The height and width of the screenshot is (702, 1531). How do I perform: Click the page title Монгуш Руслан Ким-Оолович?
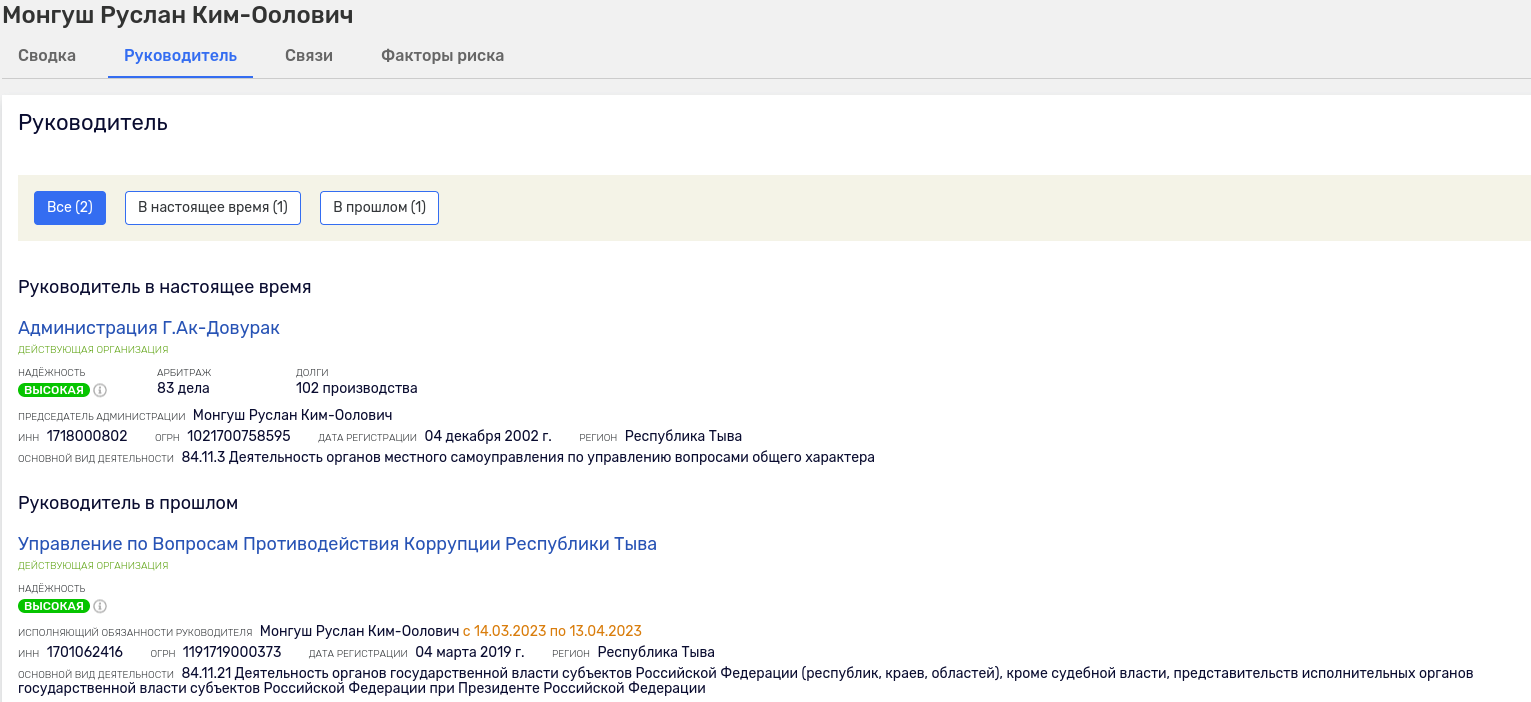pos(178,15)
